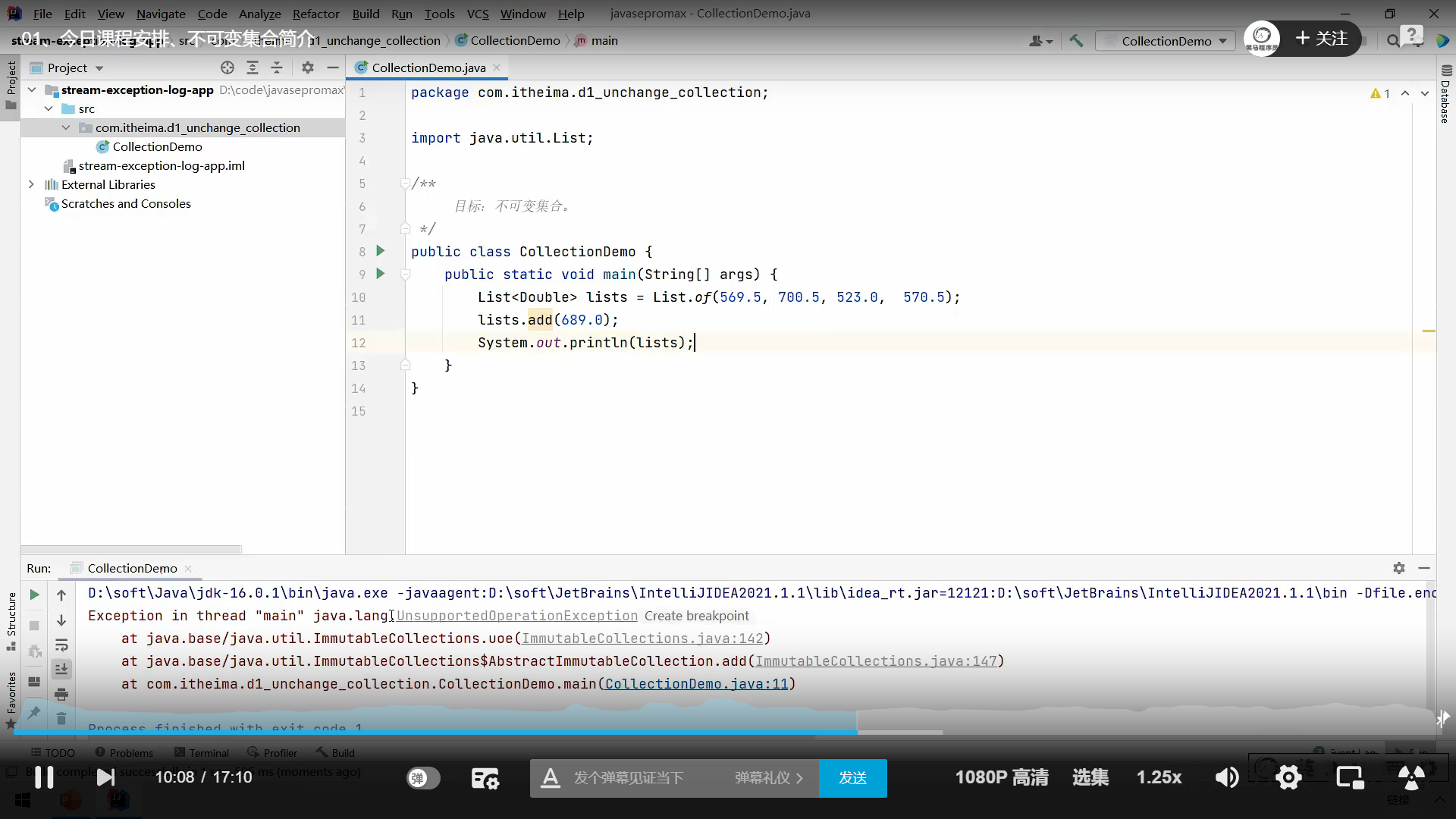The width and height of the screenshot is (1456, 819).
Task: Toggle the danmaku switch in the video player
Action: pyautogui.click(x=422, y=778)
